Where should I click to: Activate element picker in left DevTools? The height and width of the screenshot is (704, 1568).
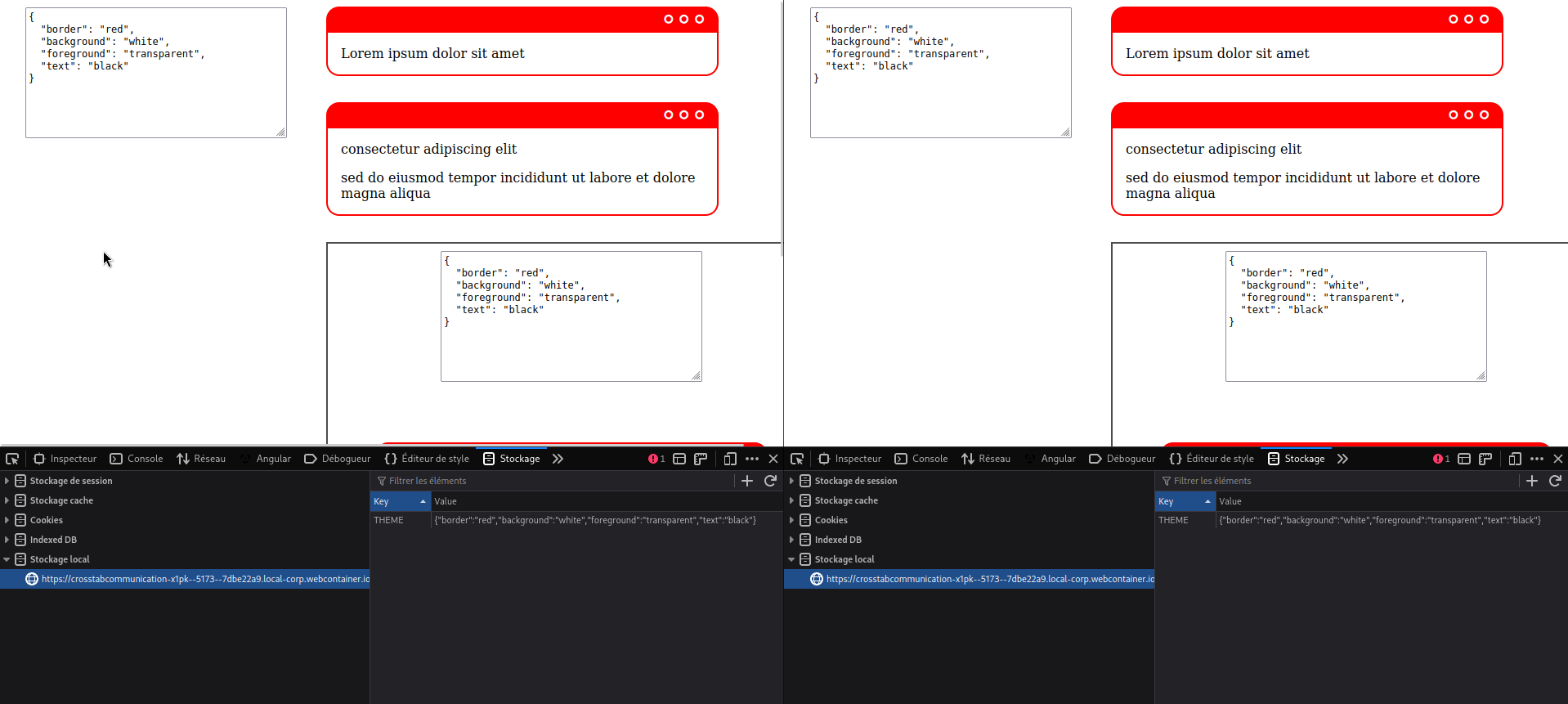pyautogui.click(x=12, y=459)
